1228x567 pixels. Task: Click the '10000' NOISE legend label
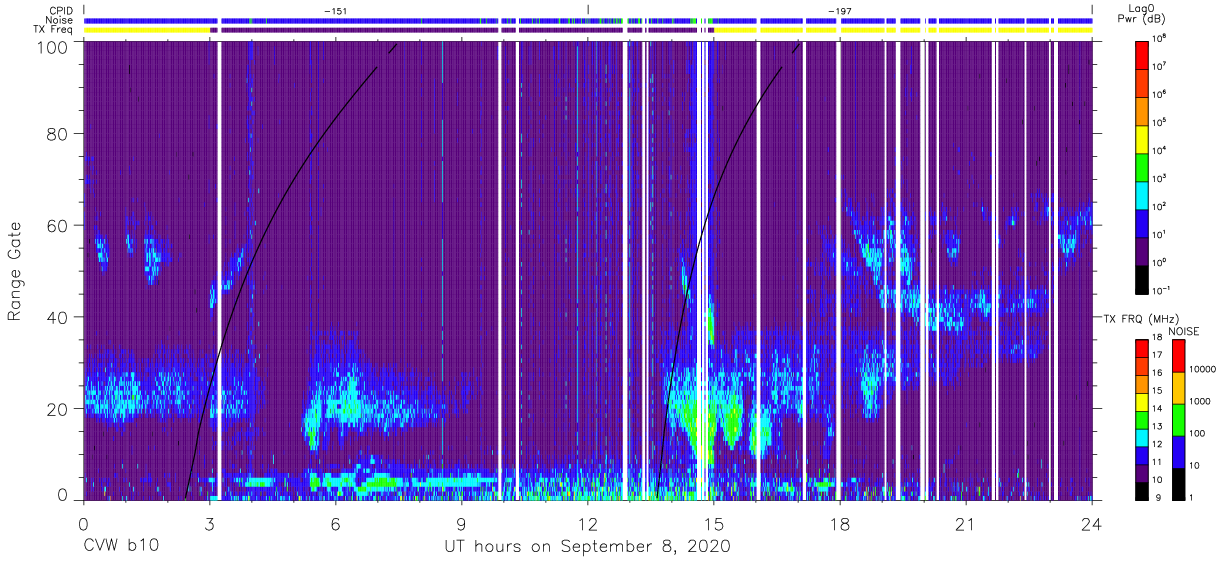pos(1203,369)
